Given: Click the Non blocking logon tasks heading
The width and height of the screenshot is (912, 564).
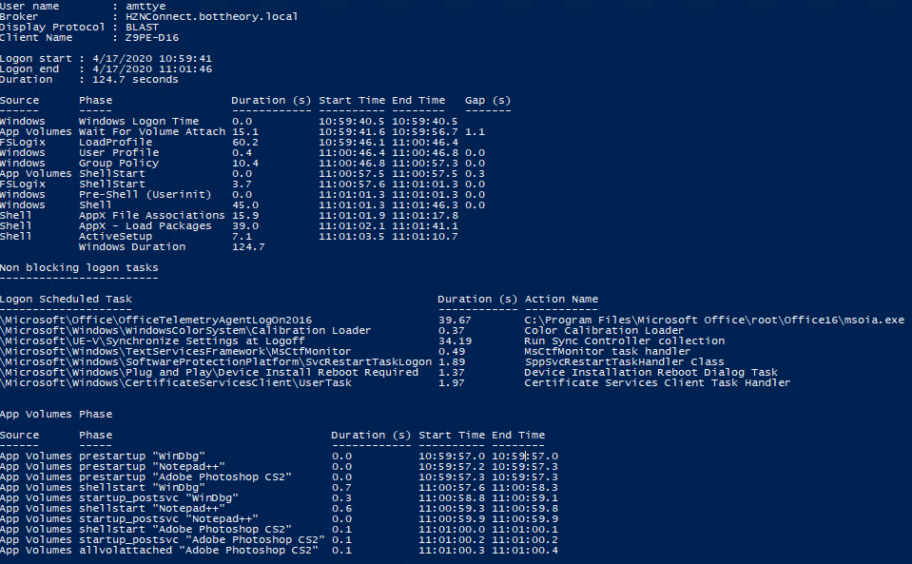Looking at the screenshot, I should point(79,268).
